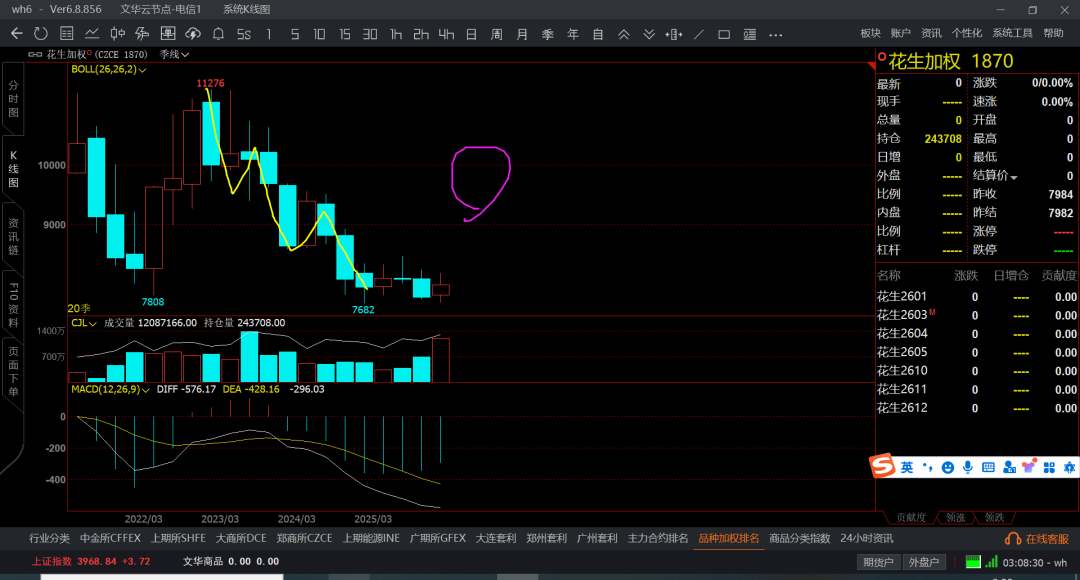Open the 个性化 menu

pyautogui.click(x=966, y=33)
